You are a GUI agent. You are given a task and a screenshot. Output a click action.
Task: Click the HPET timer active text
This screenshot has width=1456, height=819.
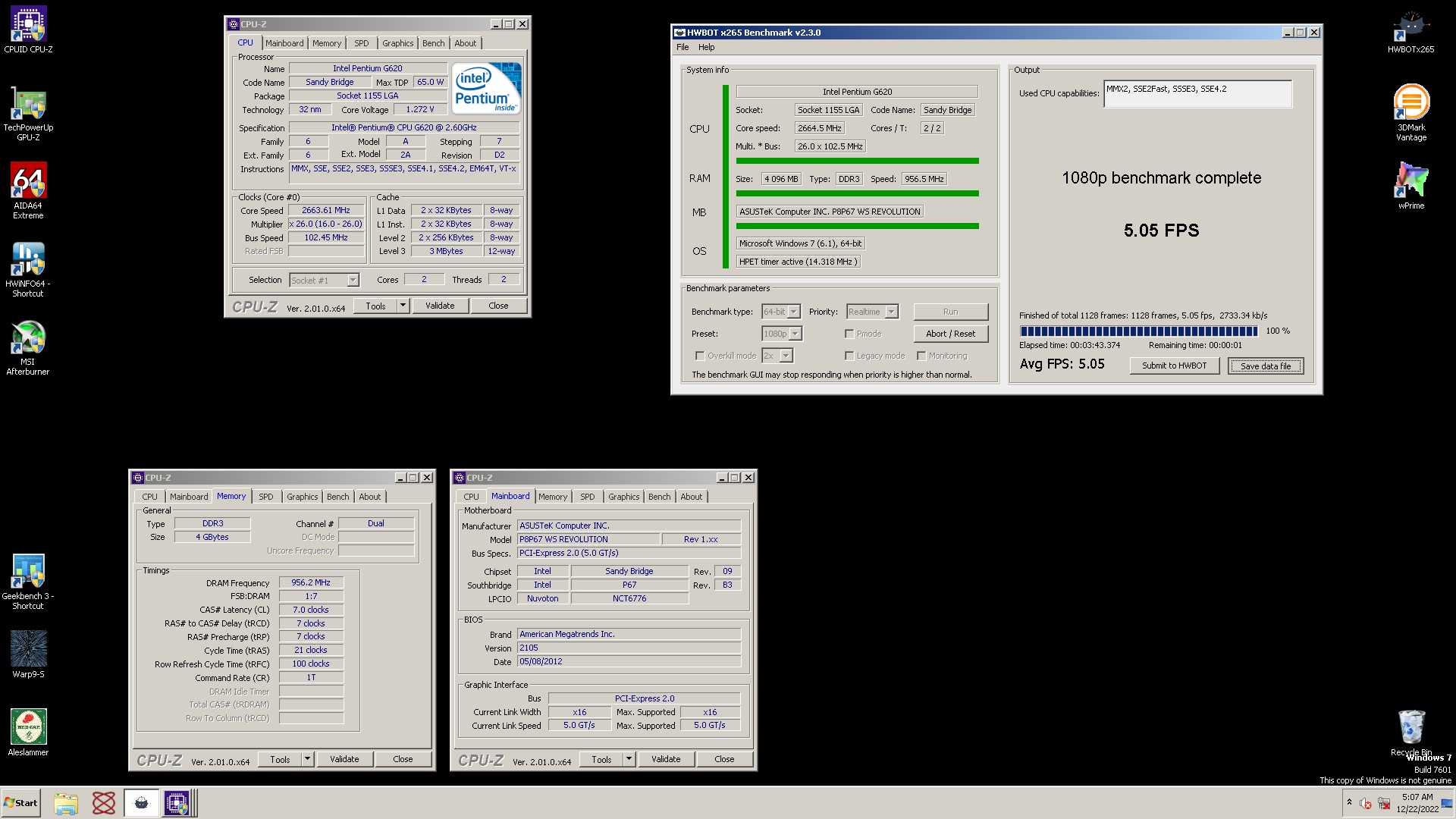click(x=799, y=262)
